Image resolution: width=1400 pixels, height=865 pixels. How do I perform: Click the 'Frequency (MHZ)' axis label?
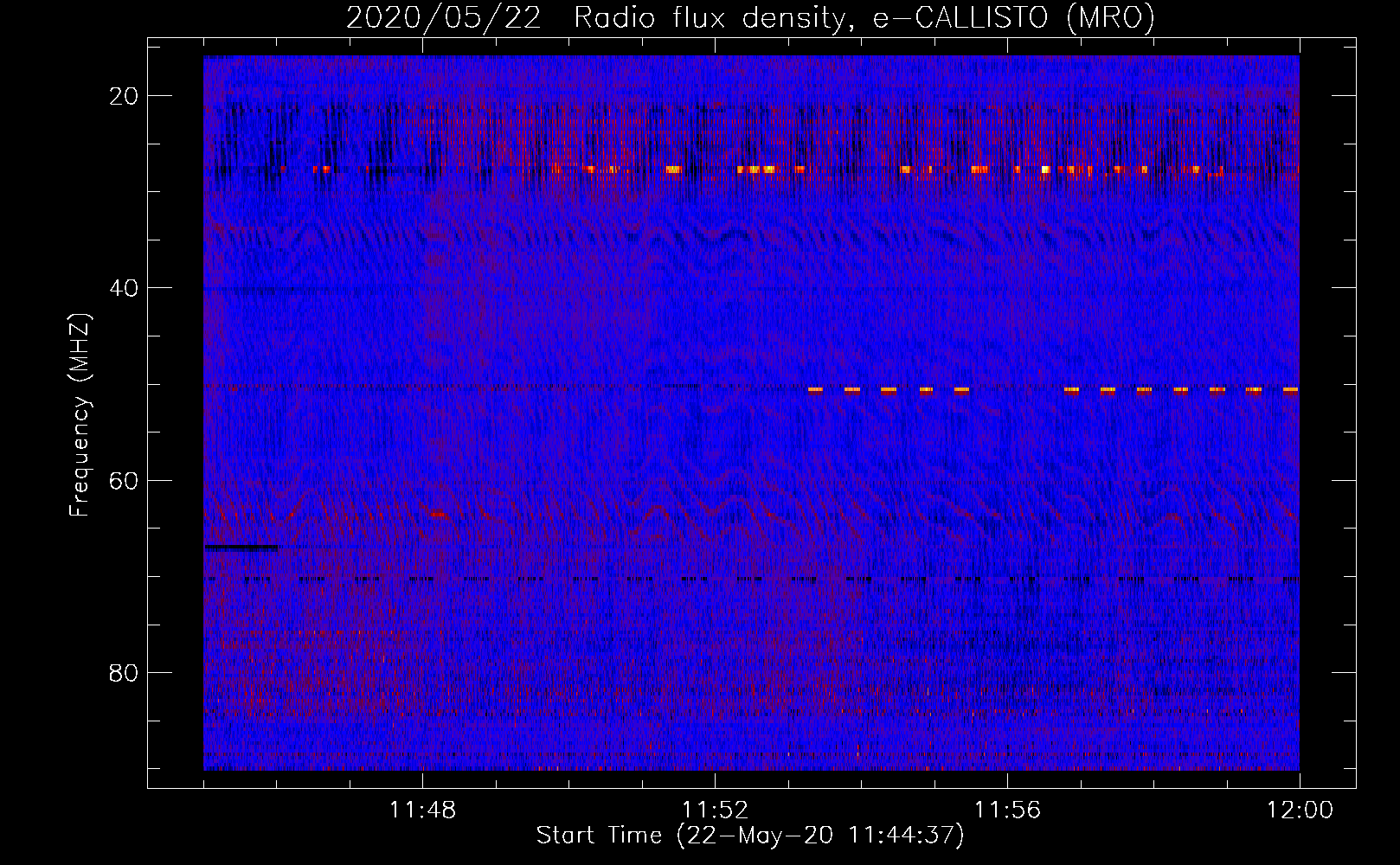[x=79, y=415]
